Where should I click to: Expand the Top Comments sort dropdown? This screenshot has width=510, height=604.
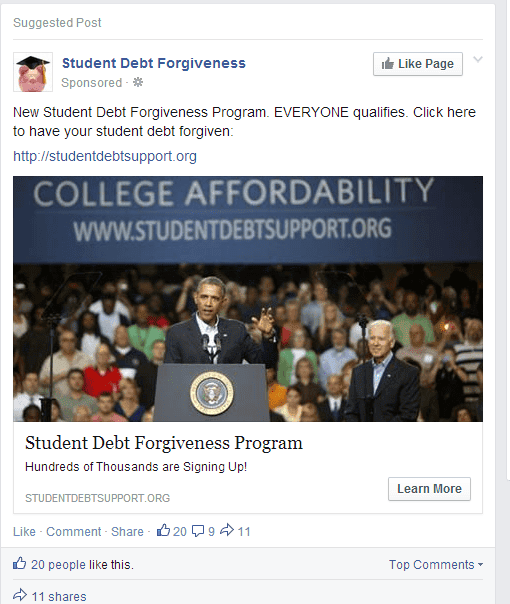click(436, 564)
